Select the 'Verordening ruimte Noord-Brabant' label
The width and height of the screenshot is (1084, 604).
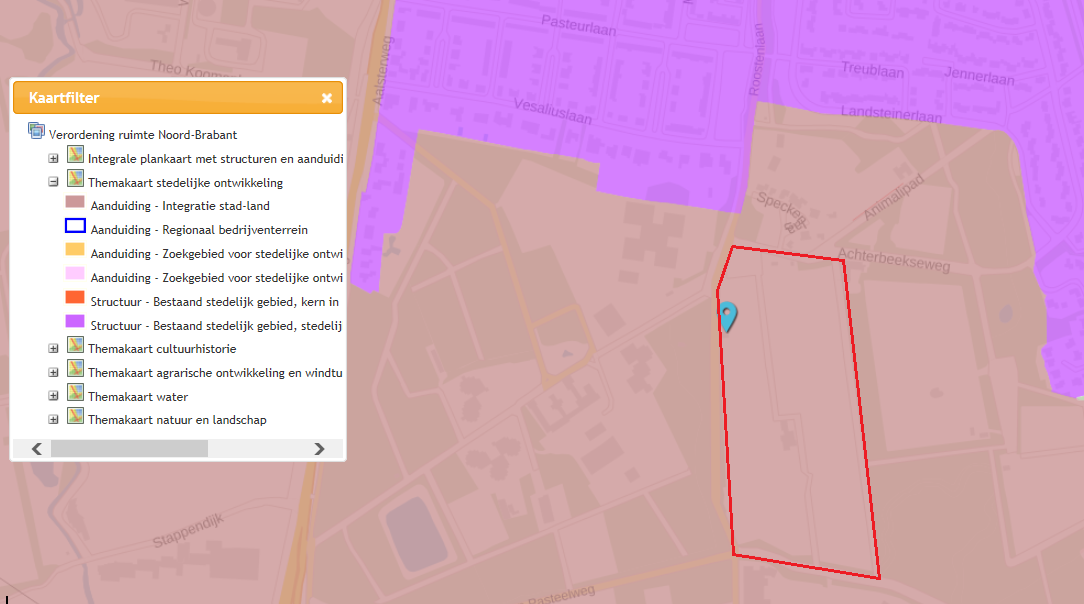pos(143,135)
